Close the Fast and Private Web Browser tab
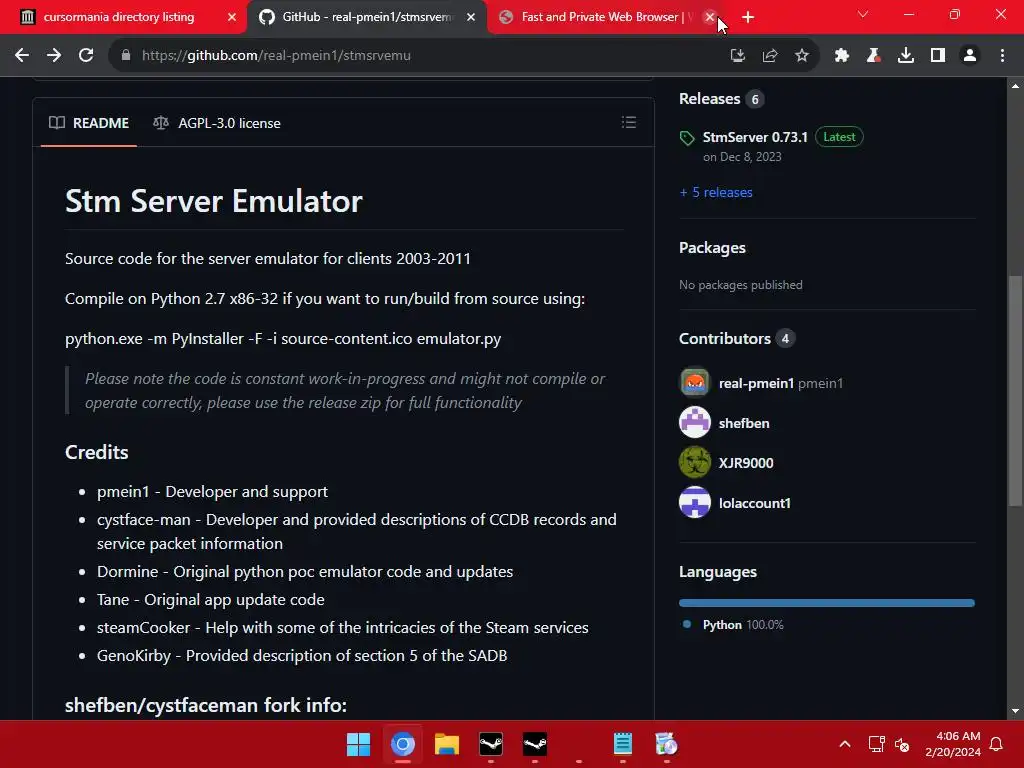The height and width of the screenshot is (768, 1024). [x=710, y=17]
